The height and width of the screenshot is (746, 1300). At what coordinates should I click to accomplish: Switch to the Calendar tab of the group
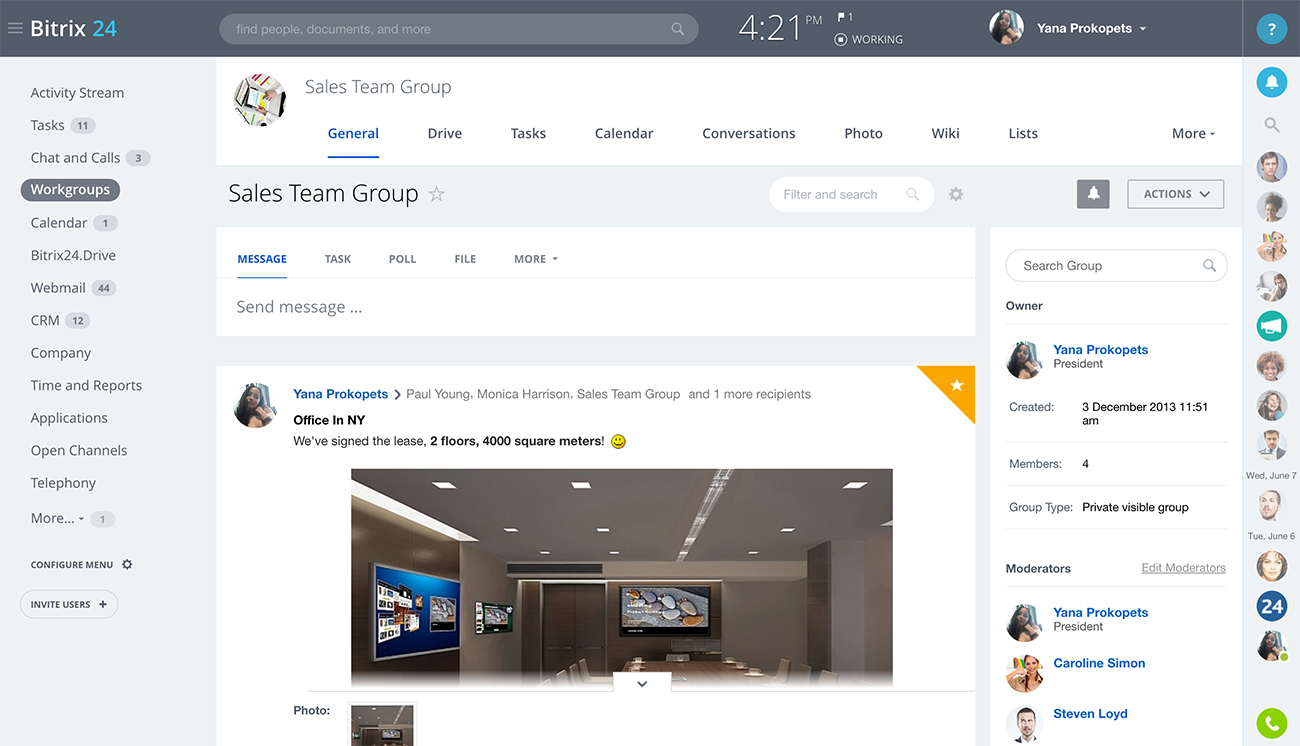pos(623,133)
